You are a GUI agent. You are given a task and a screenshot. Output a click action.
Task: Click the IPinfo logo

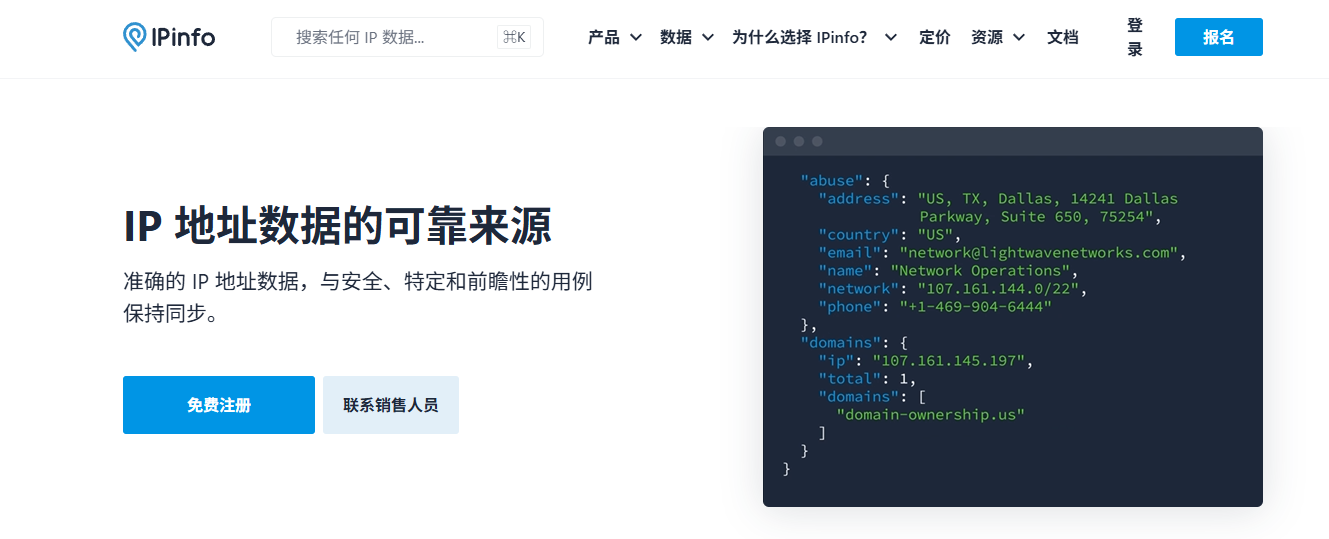click(x=169, y=37)
